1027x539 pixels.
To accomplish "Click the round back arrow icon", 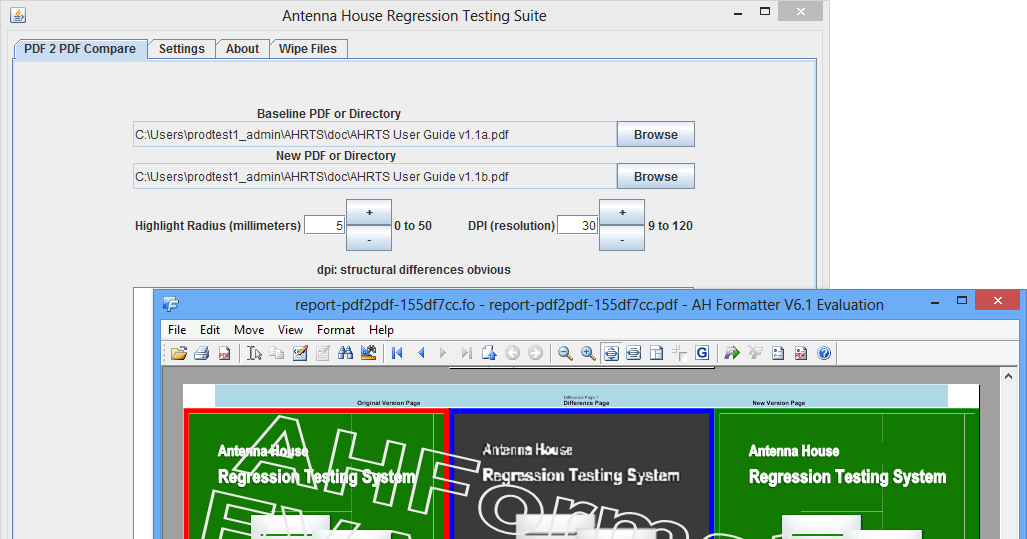I will (512, 354).
